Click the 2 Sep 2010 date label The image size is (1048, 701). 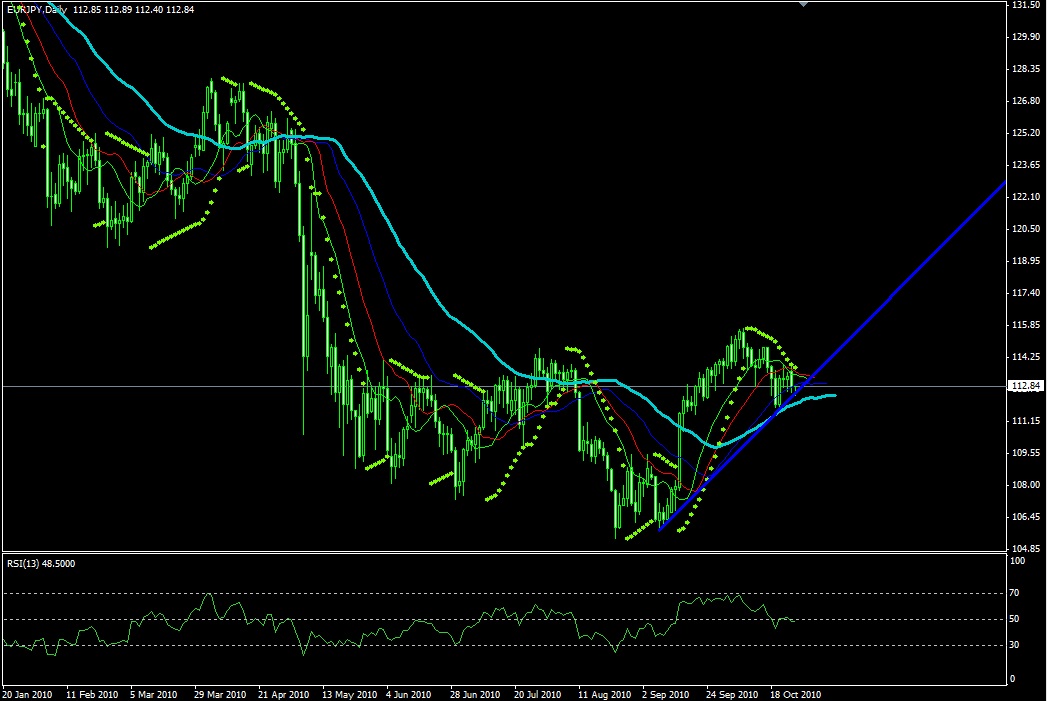pos(666,695)
